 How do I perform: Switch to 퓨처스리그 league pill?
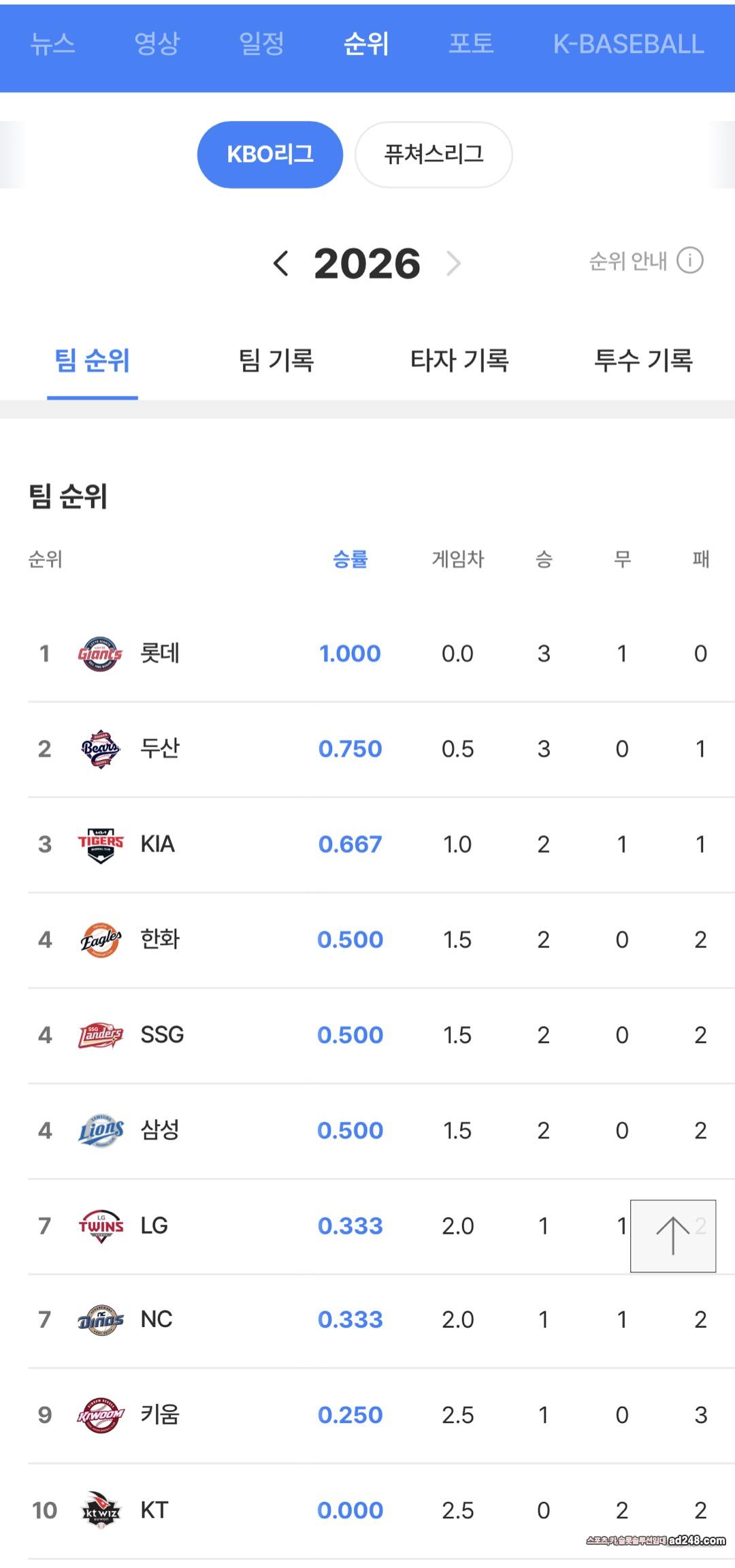(434, 155)
